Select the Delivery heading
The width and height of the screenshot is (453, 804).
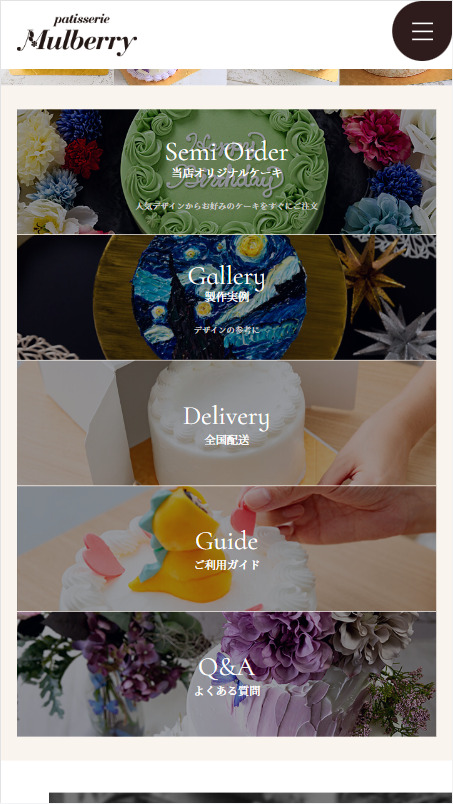pyautogui.click(x=226, y=416)
